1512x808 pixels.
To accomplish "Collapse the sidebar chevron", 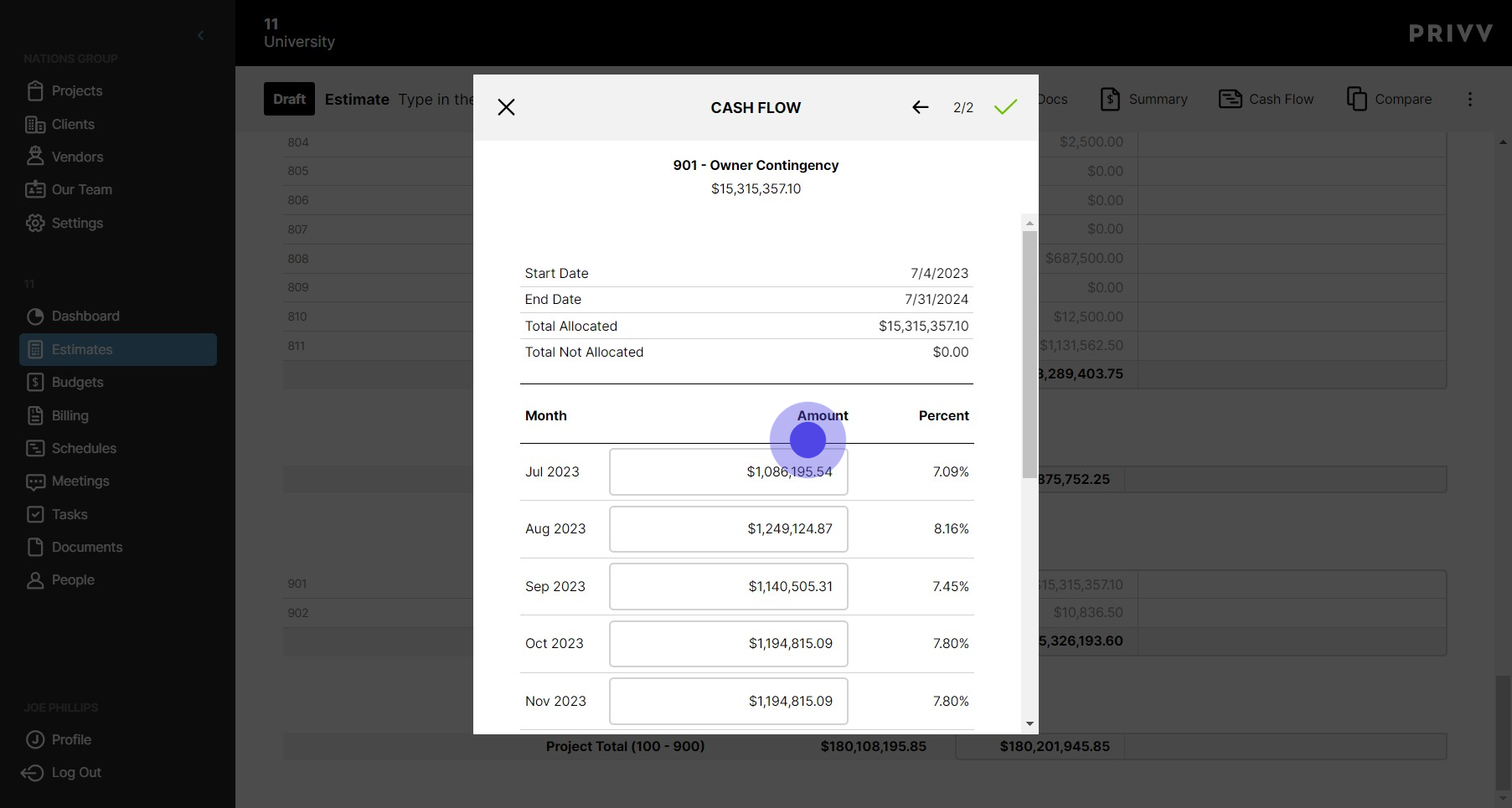I will coord(200,35).
